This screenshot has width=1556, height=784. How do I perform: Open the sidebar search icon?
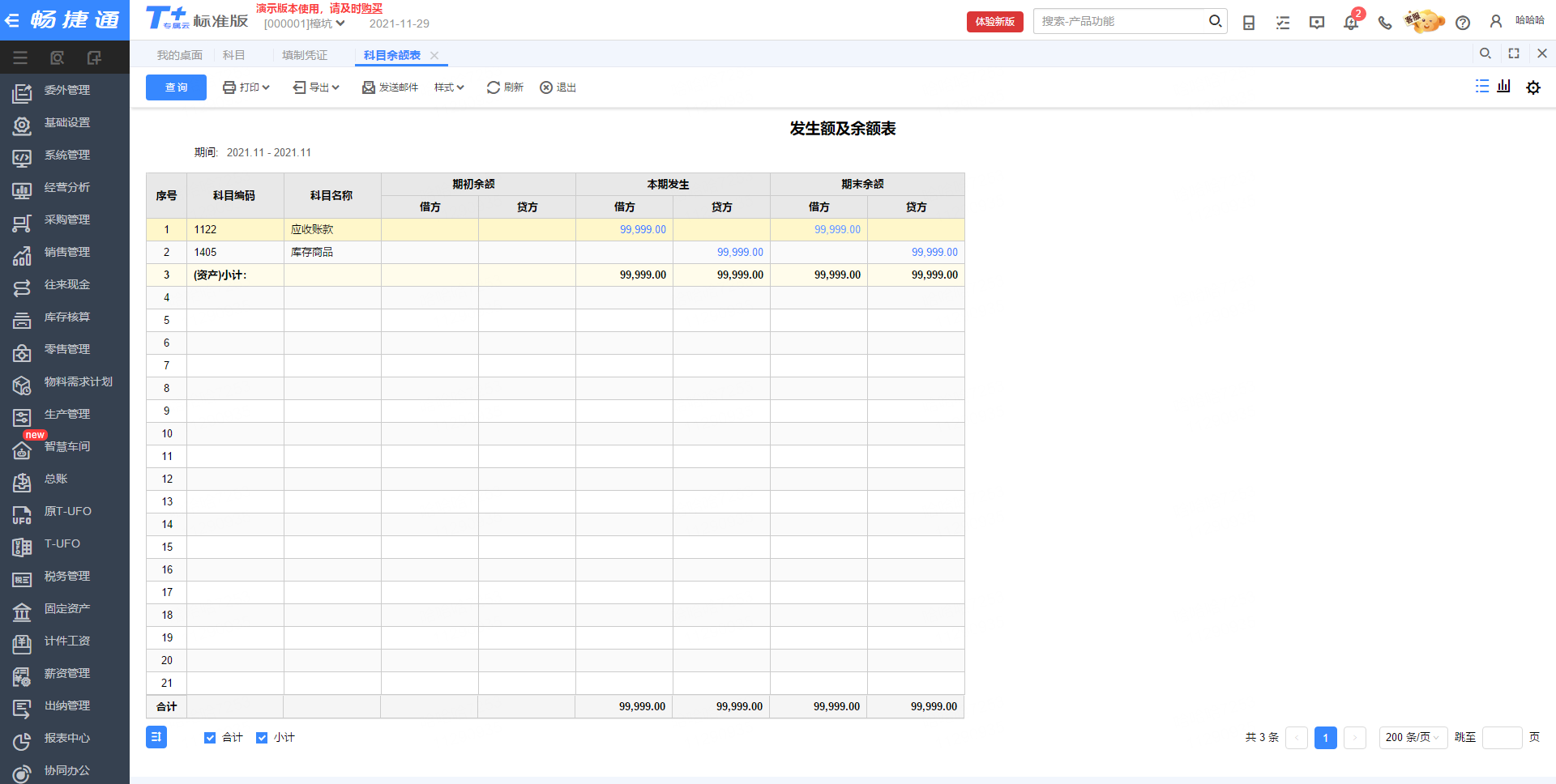(57, 58)
